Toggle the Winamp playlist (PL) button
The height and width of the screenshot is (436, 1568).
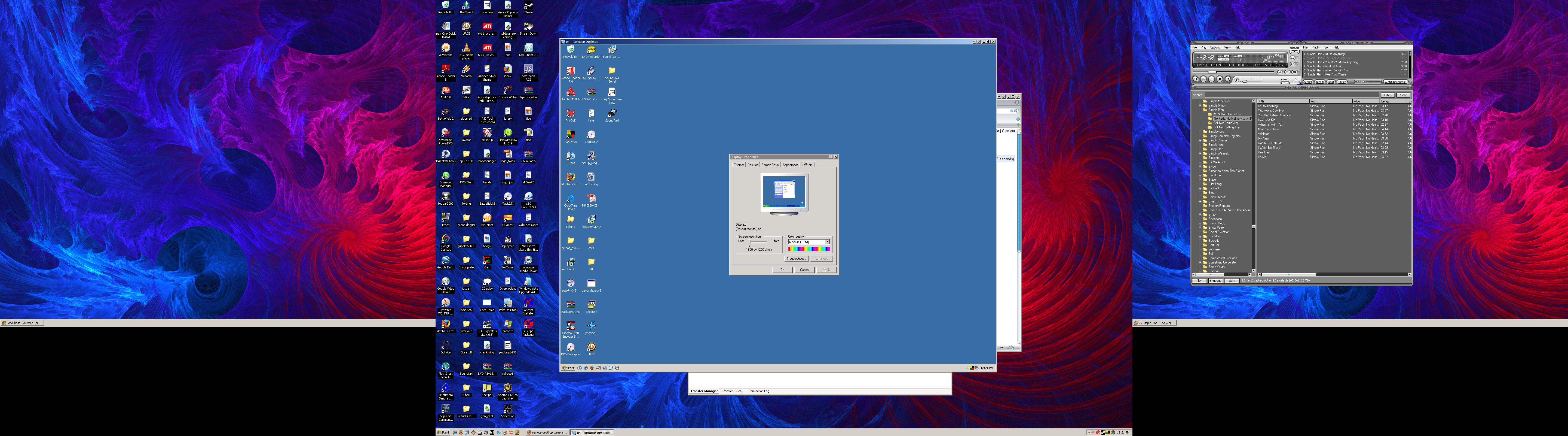[1287, 72]
